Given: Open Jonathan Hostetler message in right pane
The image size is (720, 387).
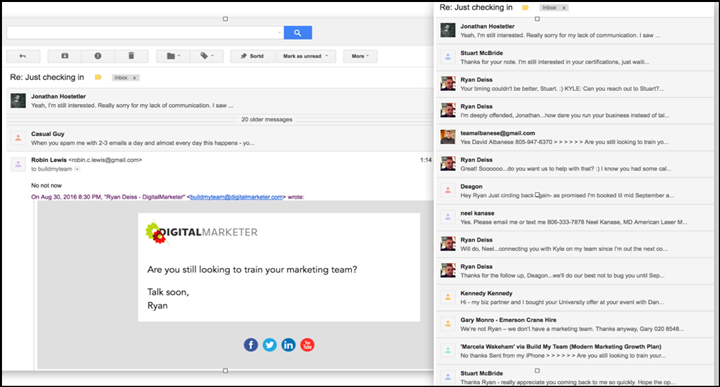Looking at the screenshot, I should [x=575, y=31].
